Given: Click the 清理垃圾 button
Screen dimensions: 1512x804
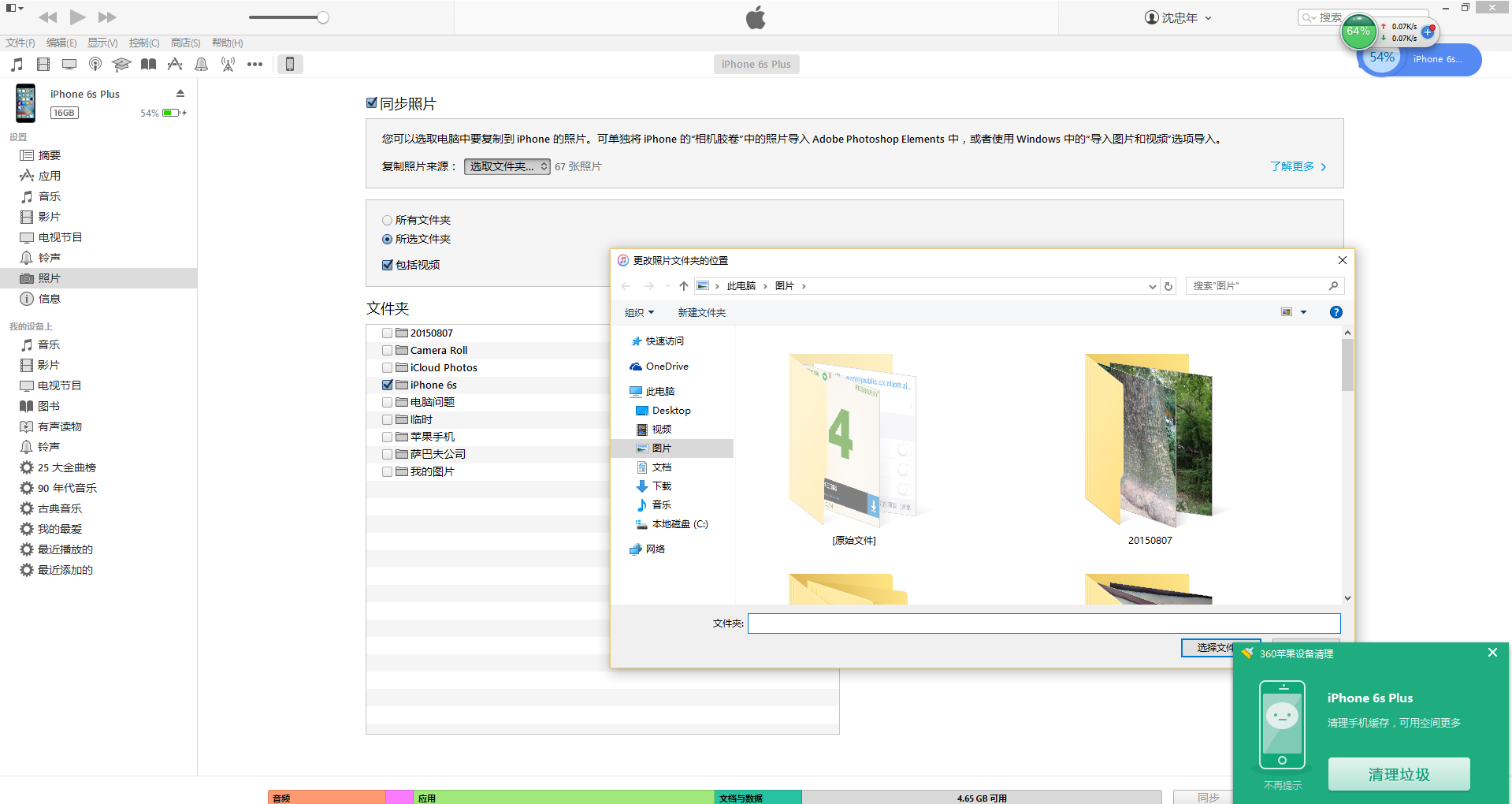Looking at the screenshot, I should pos(1399,775).
